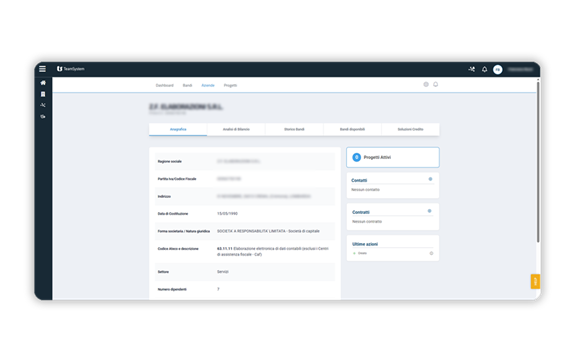Open notifications bell in dark header

(485, 69)
